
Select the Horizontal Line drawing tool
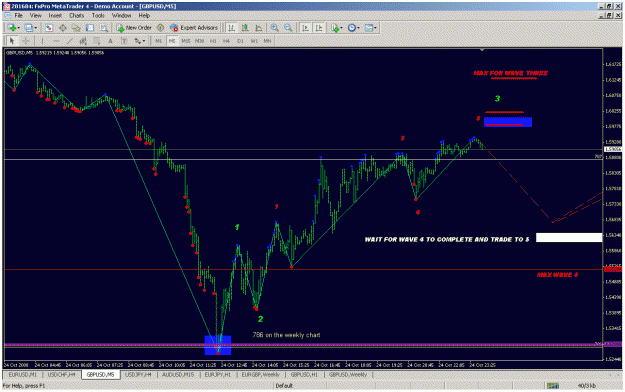coord(56,41)
